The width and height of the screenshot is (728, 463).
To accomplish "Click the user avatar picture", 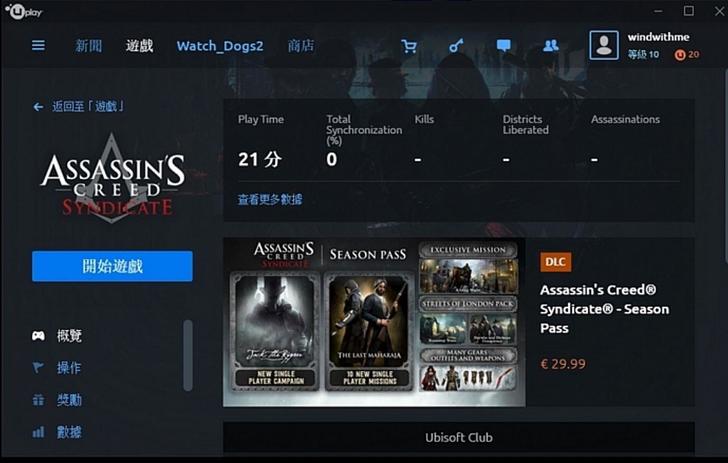I will (x=604, y=46).
